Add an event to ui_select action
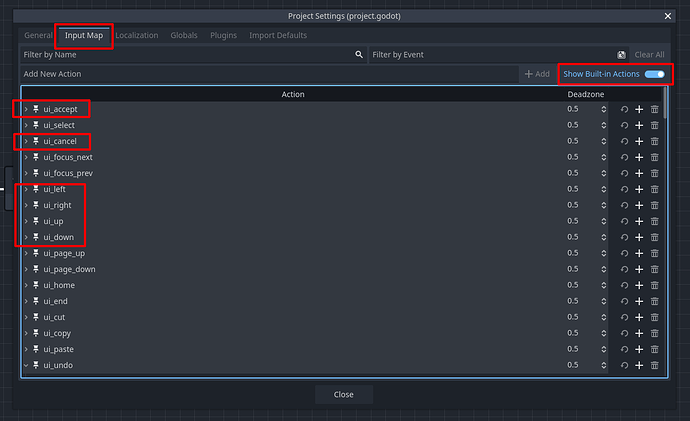Image resolution: width=690 pixels, height=421 pixels. click(639, 125)
